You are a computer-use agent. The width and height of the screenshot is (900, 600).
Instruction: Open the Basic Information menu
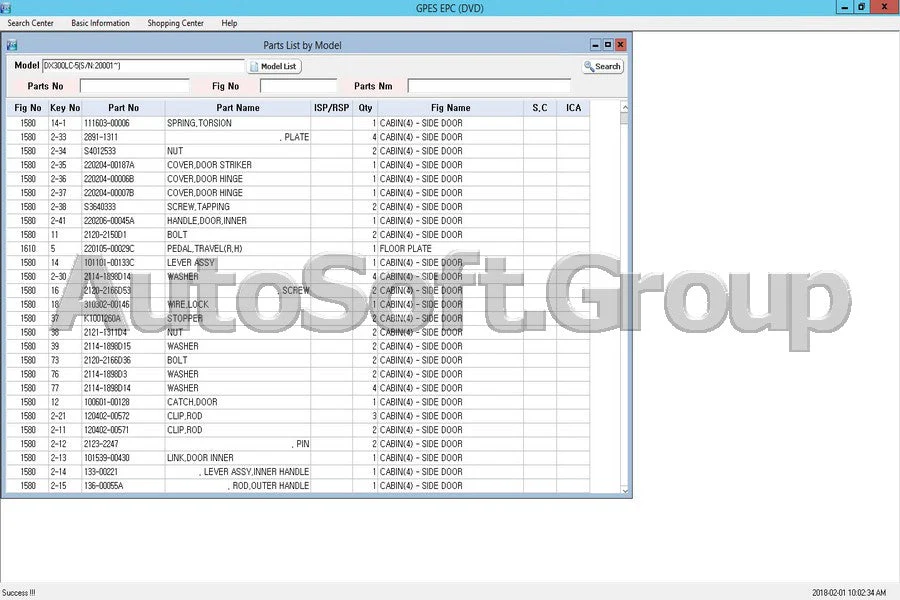click(100, 22)
